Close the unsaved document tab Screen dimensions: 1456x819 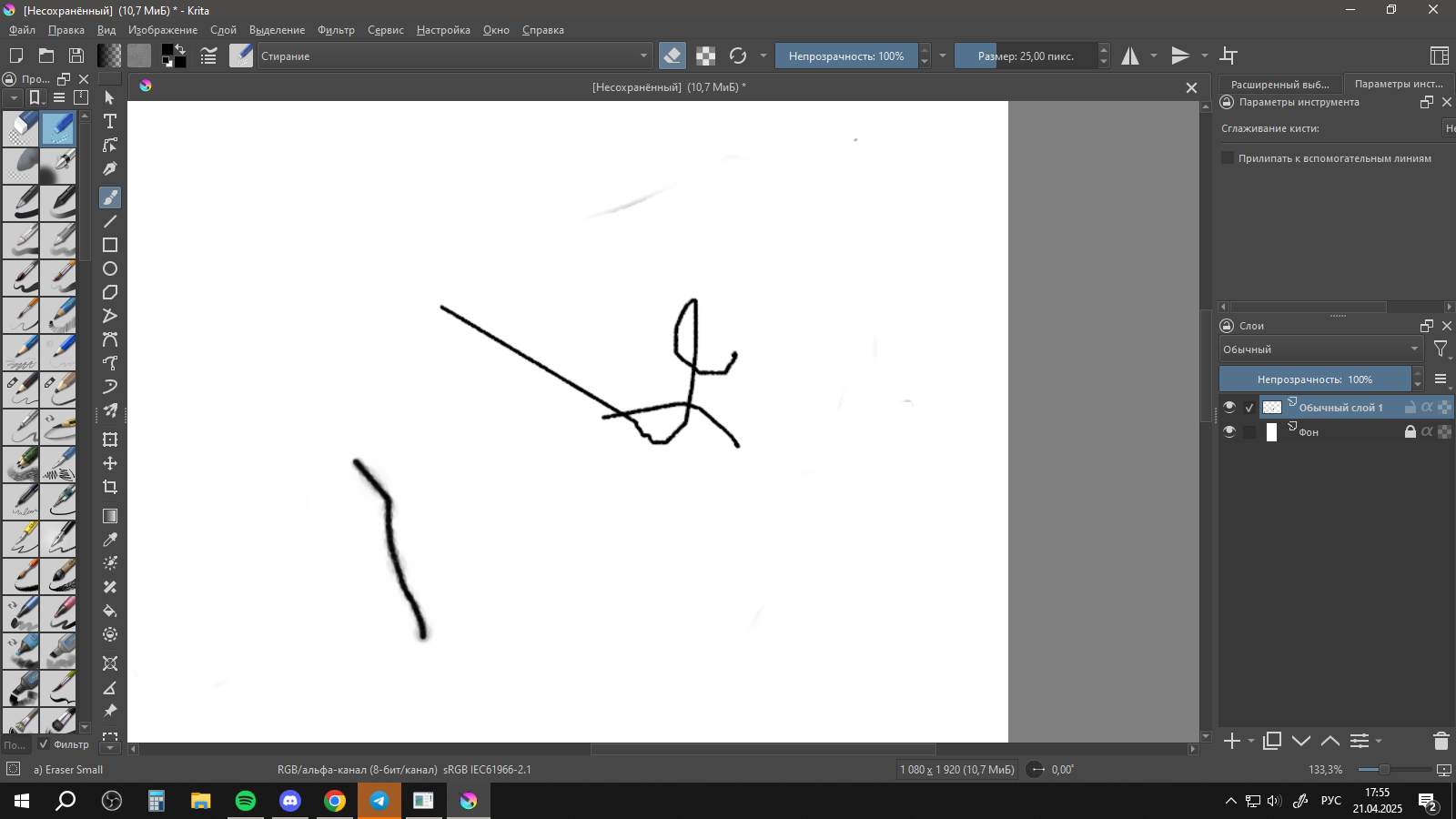1191,87
